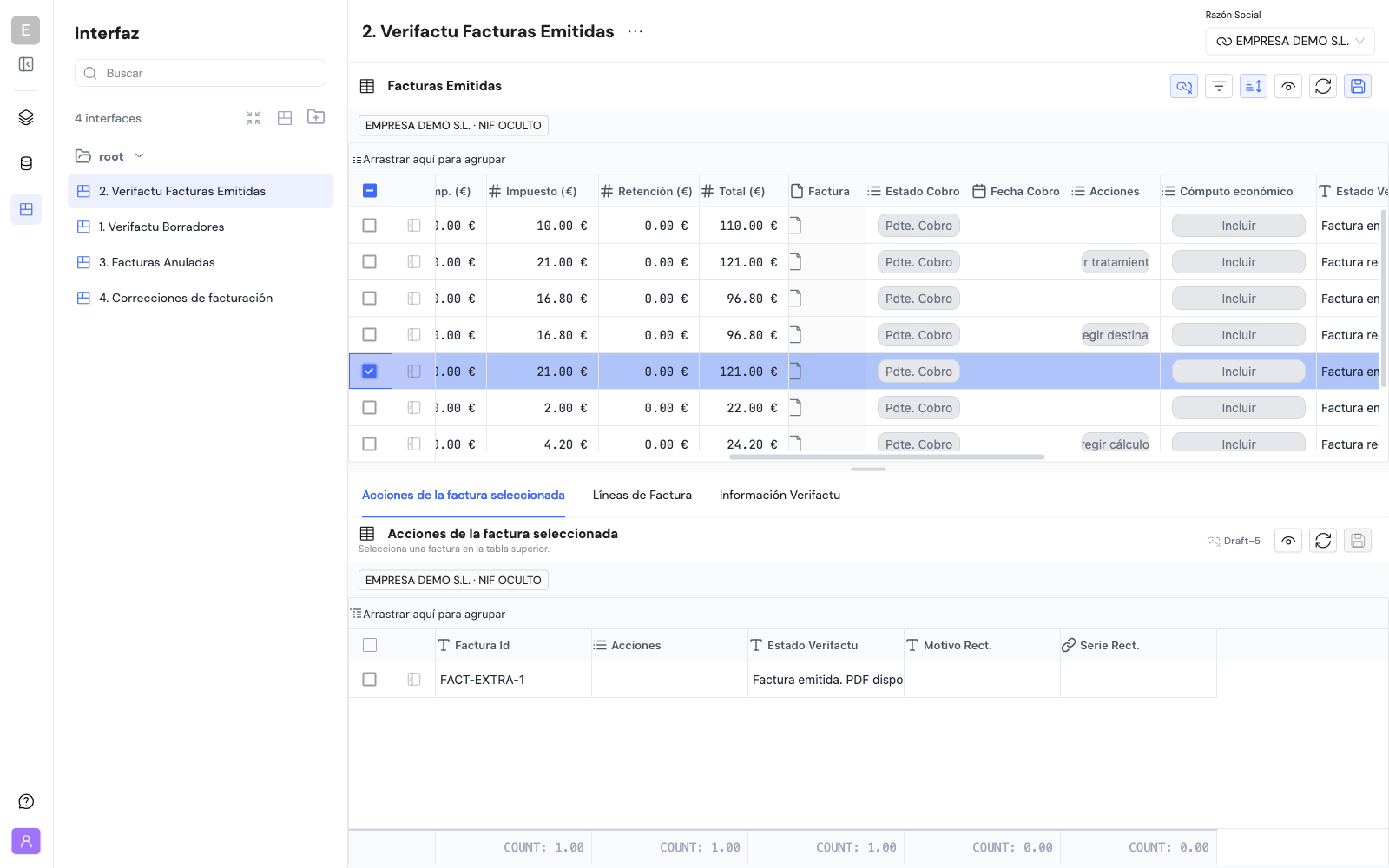Viewport: 1389px width, 868px height.
Task: Collapse all interfaces with the shrink icon
Action: [253, 118]
